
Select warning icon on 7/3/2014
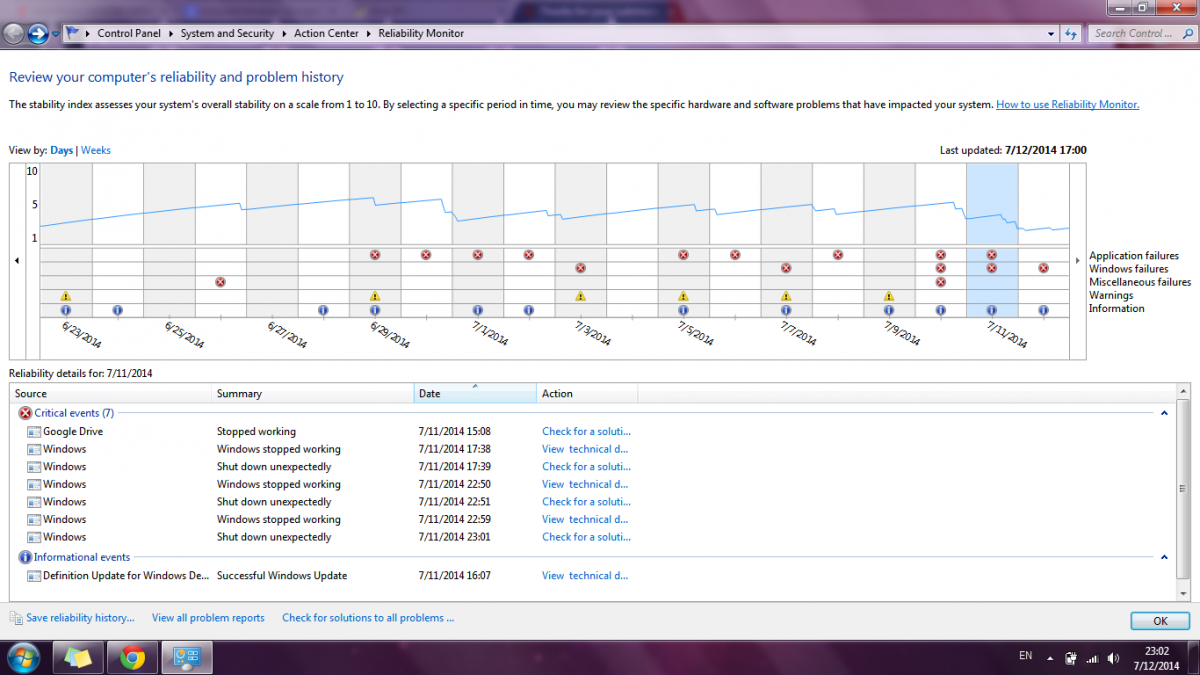click(581, 296)
